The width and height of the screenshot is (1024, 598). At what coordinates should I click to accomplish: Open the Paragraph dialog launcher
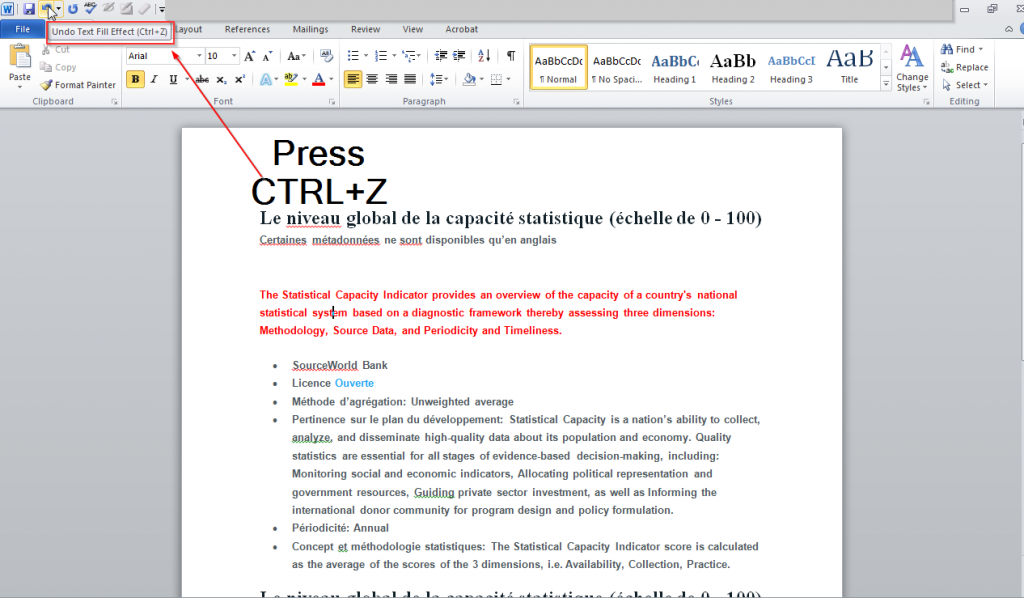click(516, 102)
